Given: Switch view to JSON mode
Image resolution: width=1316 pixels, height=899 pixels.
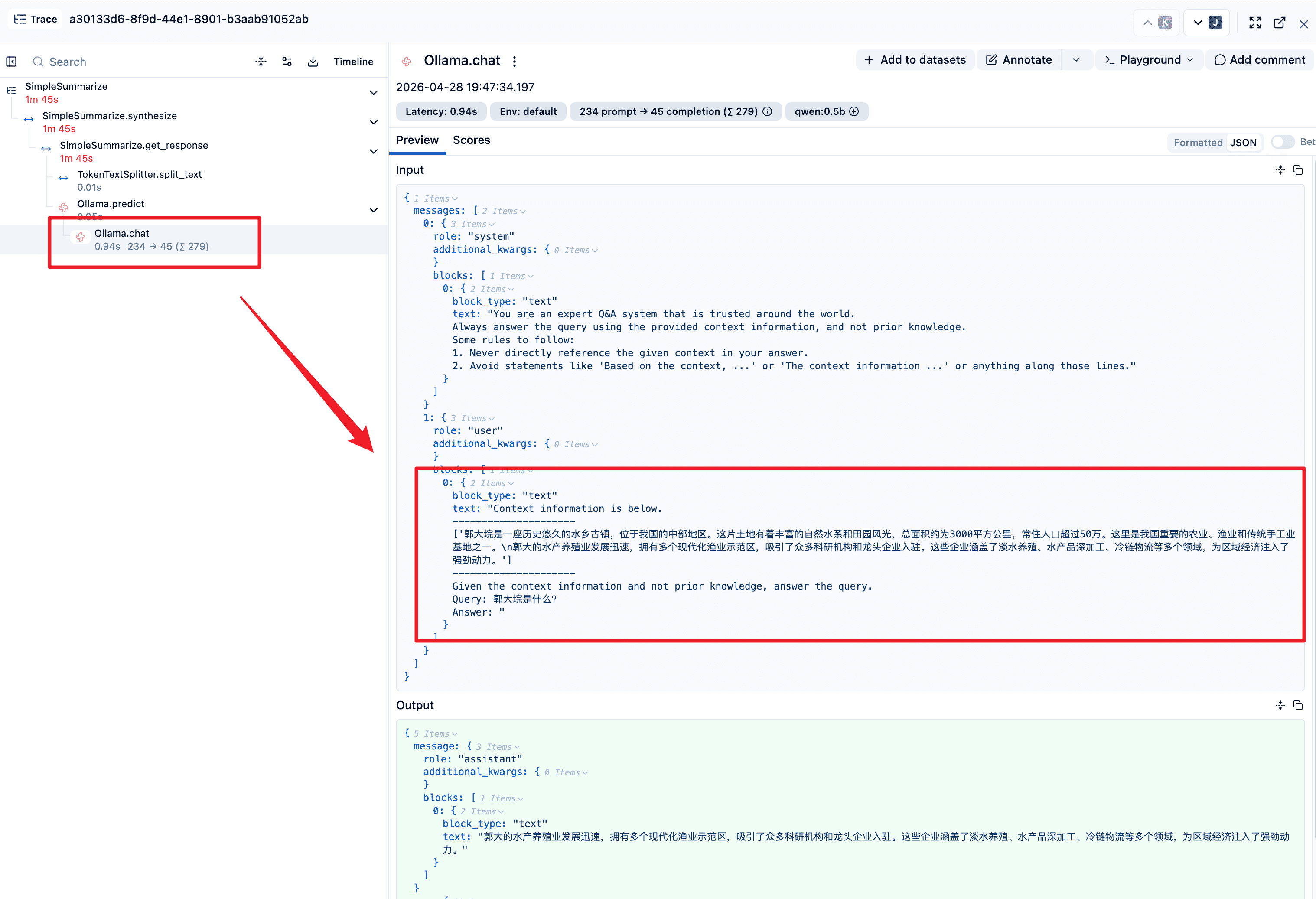Looking at the screenshot, I should pyautogui.click(x=1243, y=143).
